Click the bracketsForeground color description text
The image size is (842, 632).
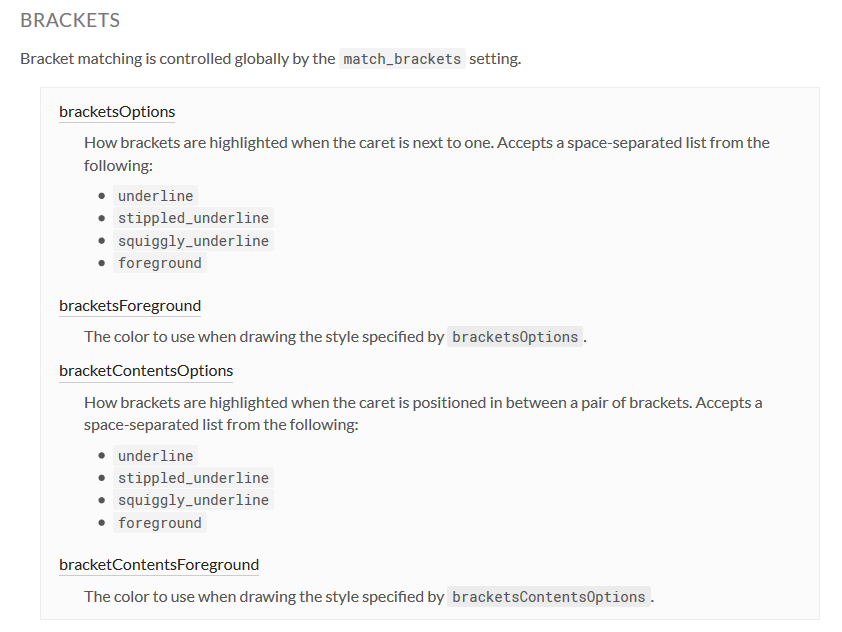coord(263,337)
